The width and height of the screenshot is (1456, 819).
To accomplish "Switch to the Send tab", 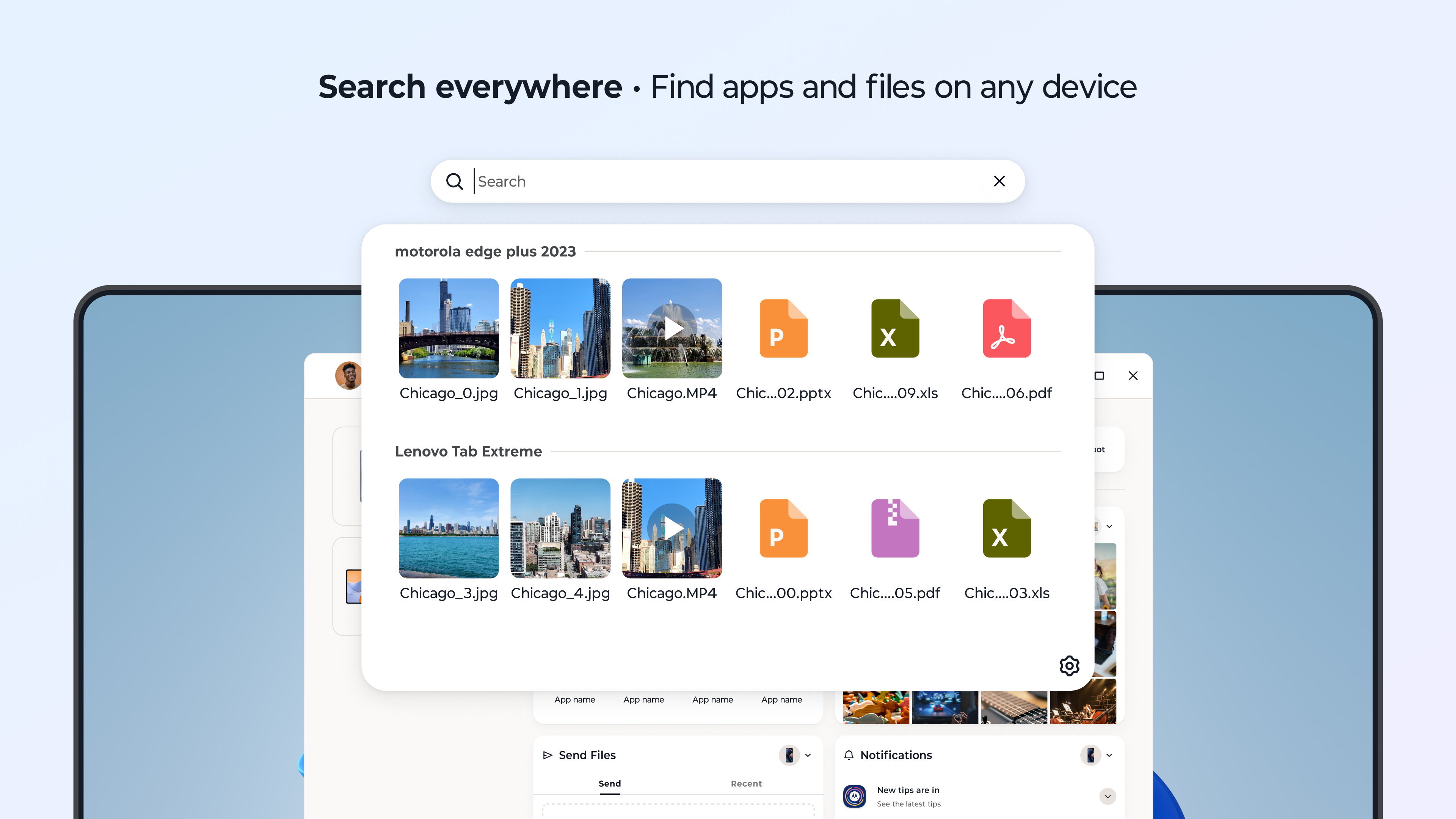I will pos(609,783).
